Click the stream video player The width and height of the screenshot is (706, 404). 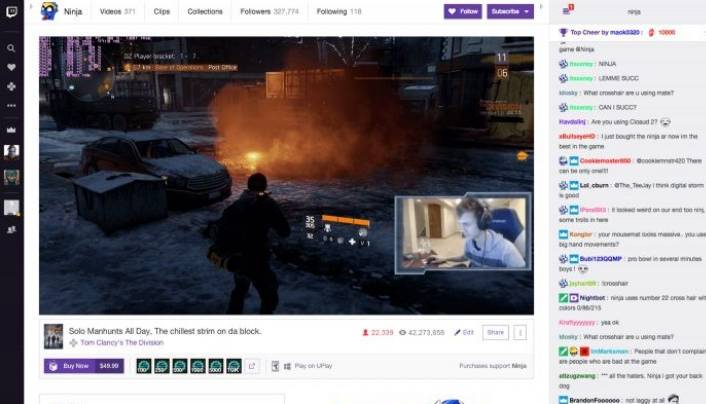(286, 175)
